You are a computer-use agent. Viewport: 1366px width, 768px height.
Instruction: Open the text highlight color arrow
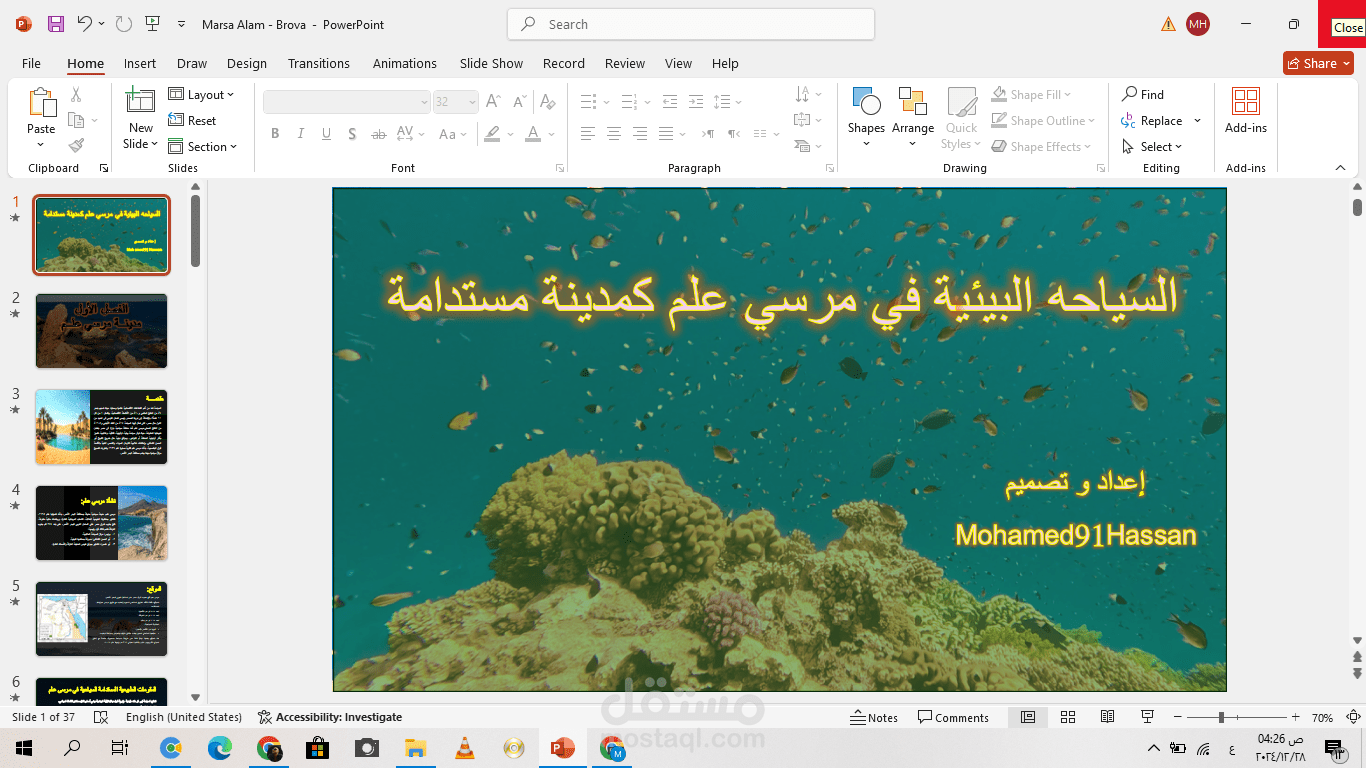click(x=510, y=134)
